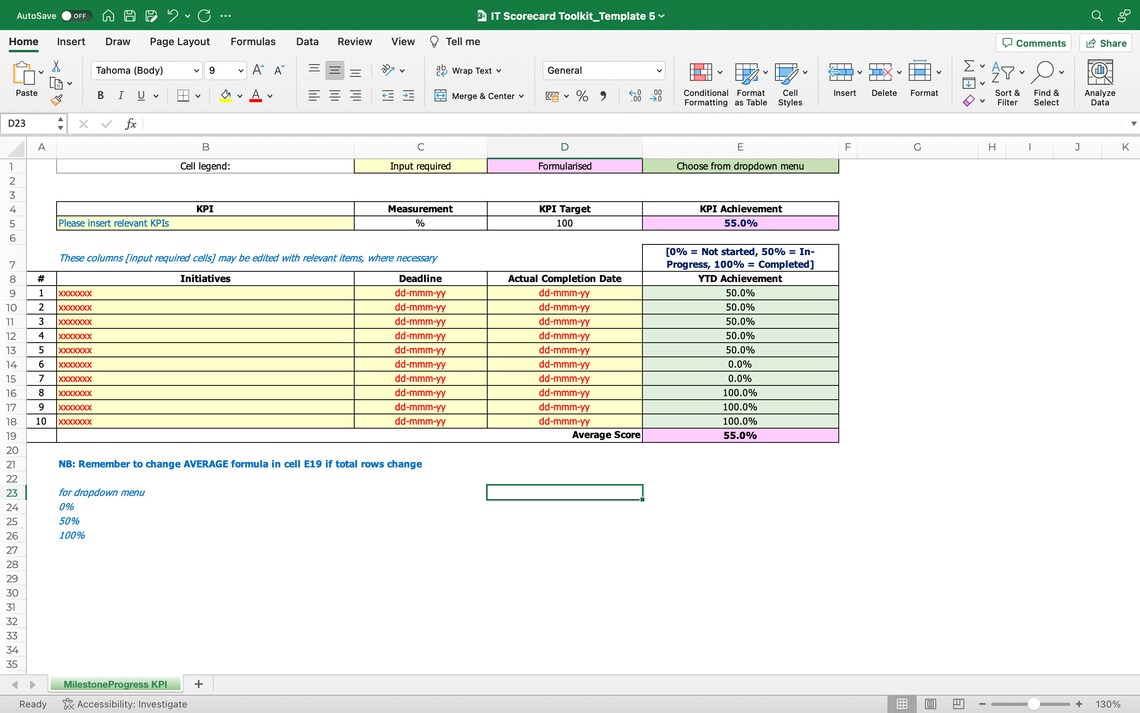The image size is (1140, 713).
Task: Switch to the Formulas ribbon tab
Action: [253, 42]
